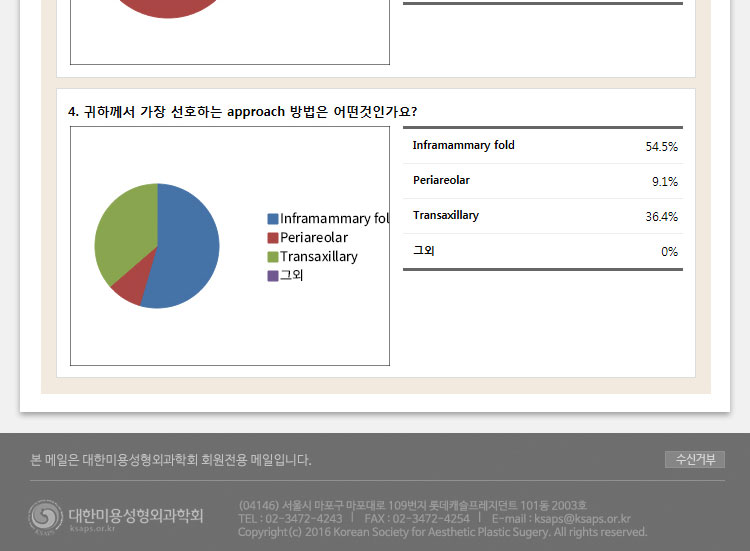
Task: Click the question 4 approach heading
Action: tap(243, 111)
